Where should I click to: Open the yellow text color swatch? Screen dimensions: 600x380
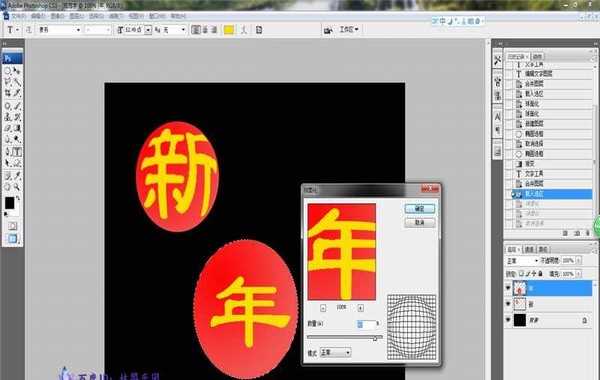229,30
